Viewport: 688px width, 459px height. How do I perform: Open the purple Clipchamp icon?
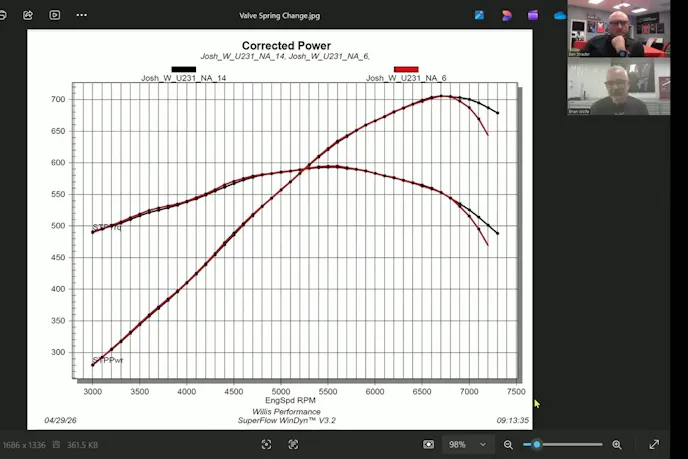(533, 15)
